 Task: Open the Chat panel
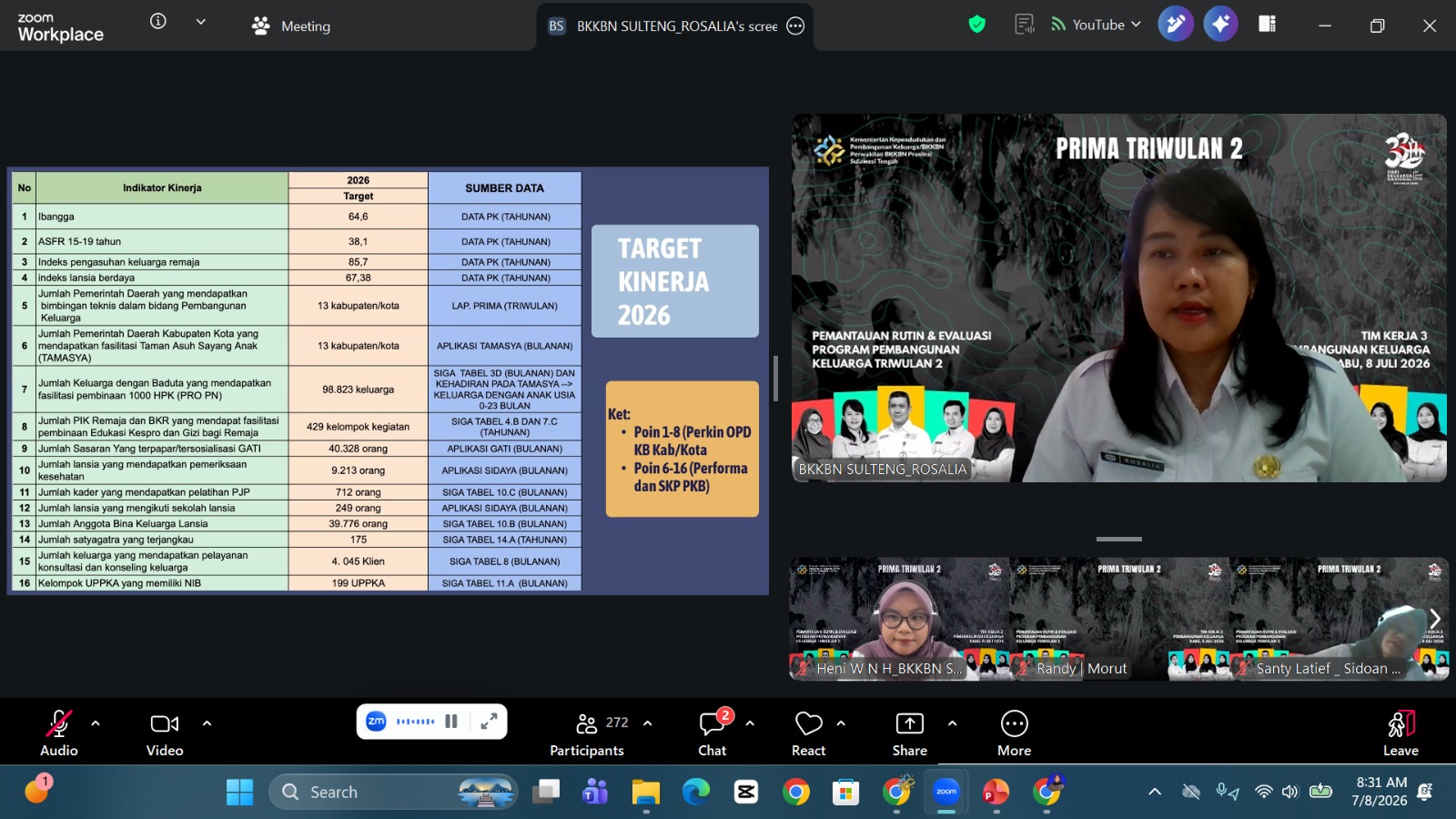[x=713, y=733]
